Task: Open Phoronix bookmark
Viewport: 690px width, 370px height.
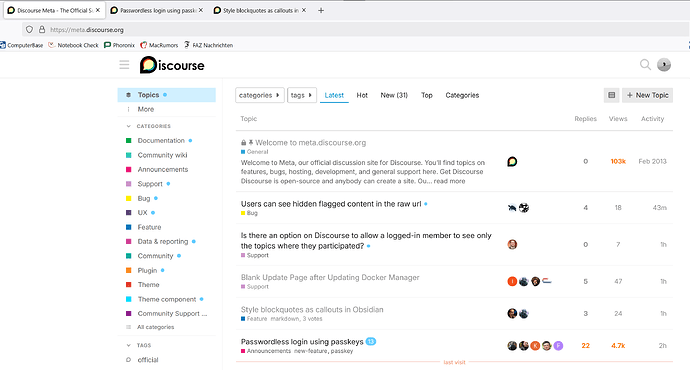Action: (x=119, y=45)
